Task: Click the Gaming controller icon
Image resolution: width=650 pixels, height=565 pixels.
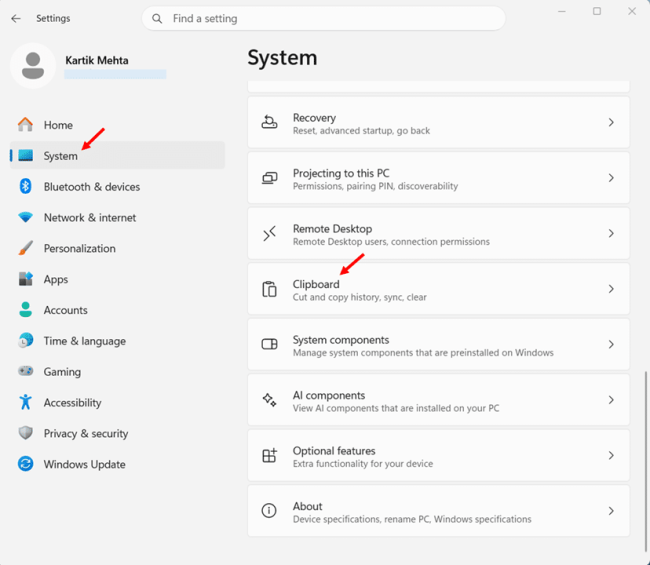Action: point(26,371)
